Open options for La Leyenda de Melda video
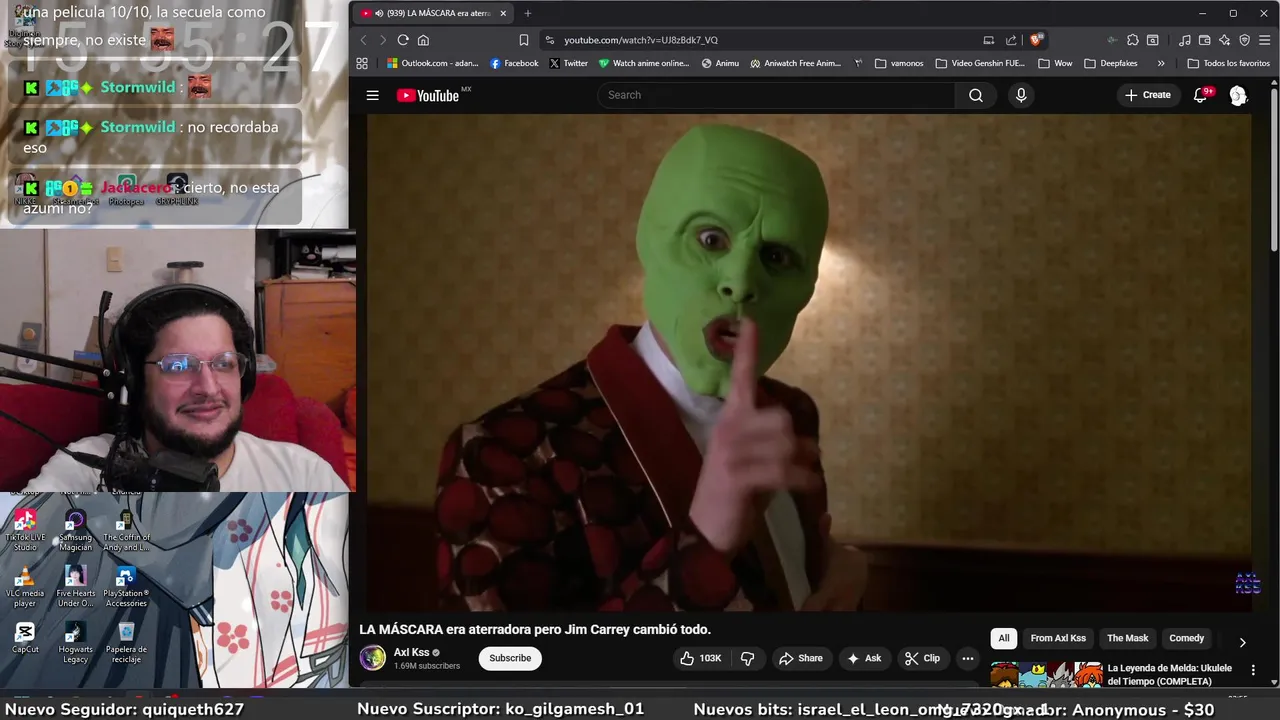Screen dimensions: 1280x720 tap(1253, 670)
